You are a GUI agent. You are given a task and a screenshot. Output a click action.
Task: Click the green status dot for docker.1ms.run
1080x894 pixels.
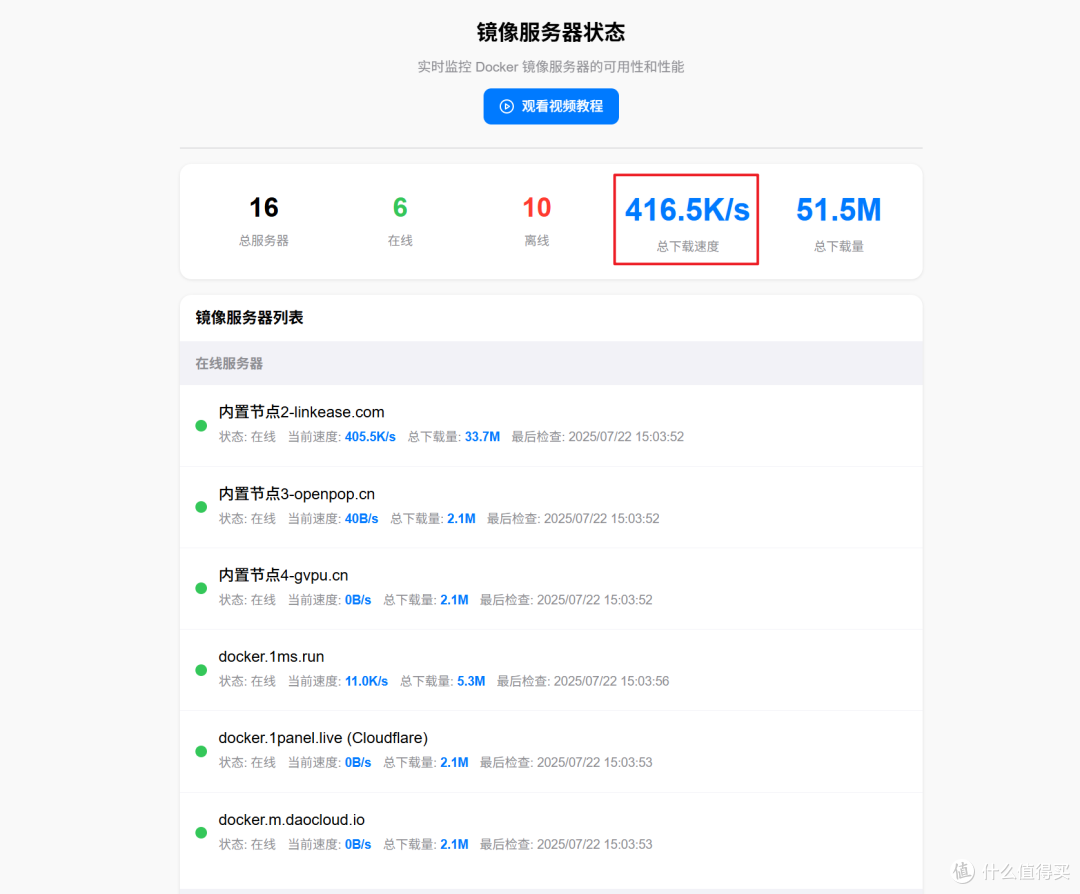(201, 670)
